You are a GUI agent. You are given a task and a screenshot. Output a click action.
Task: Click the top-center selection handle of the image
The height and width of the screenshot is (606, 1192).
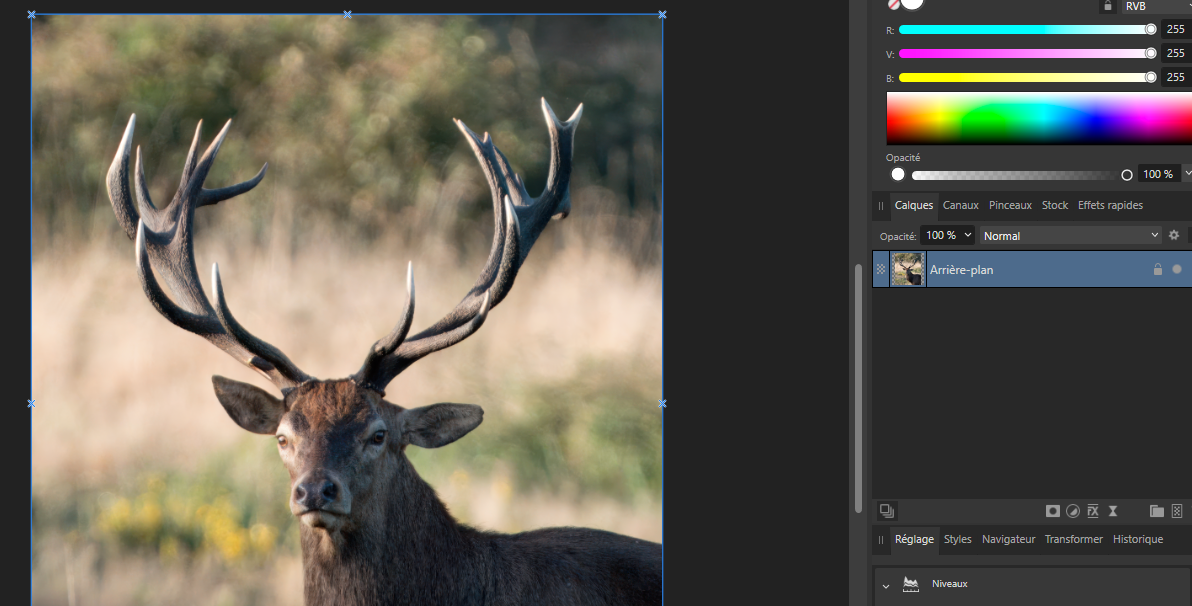click(347, 14)
